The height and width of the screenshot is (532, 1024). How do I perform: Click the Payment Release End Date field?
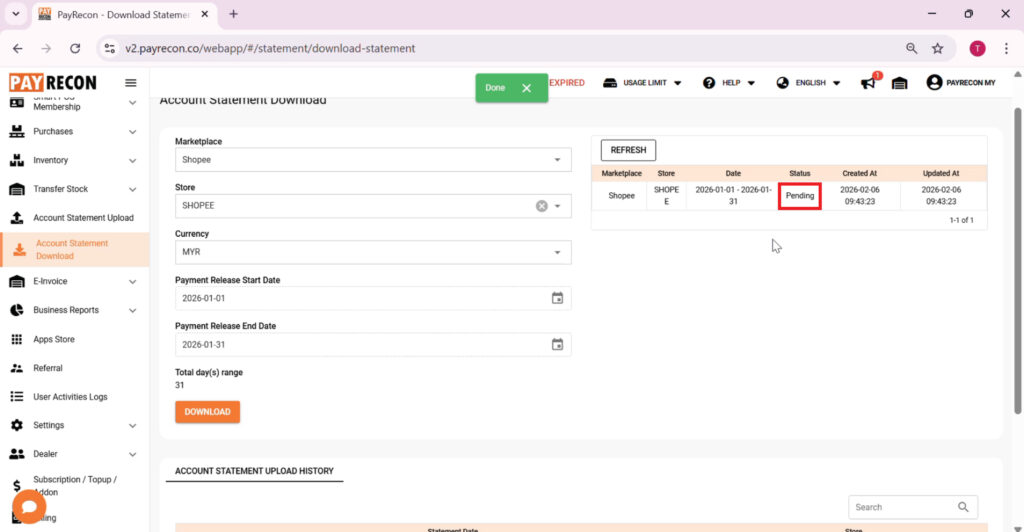click(373, 345)
